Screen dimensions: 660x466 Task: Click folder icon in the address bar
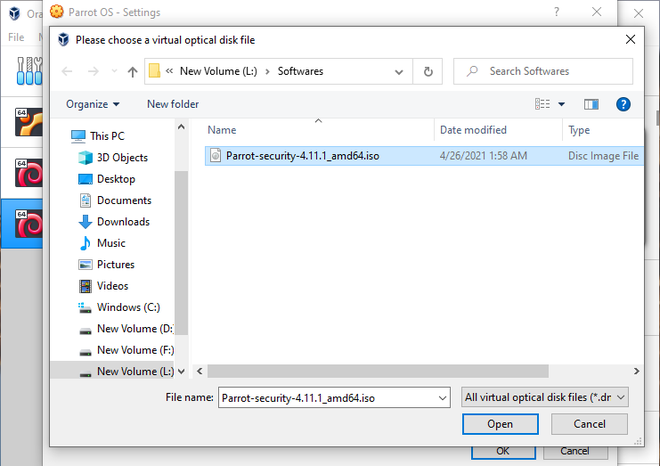coord(154,71)
